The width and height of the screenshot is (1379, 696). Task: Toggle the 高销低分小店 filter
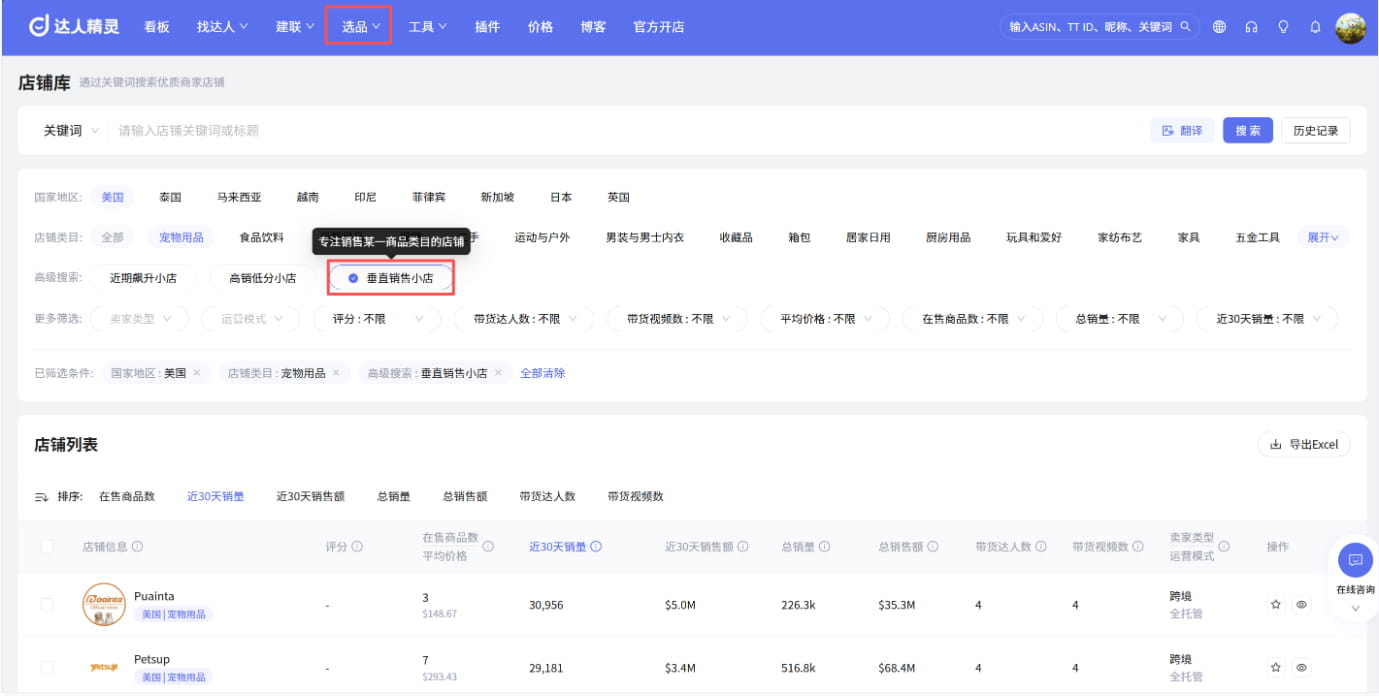coord(263,278)
